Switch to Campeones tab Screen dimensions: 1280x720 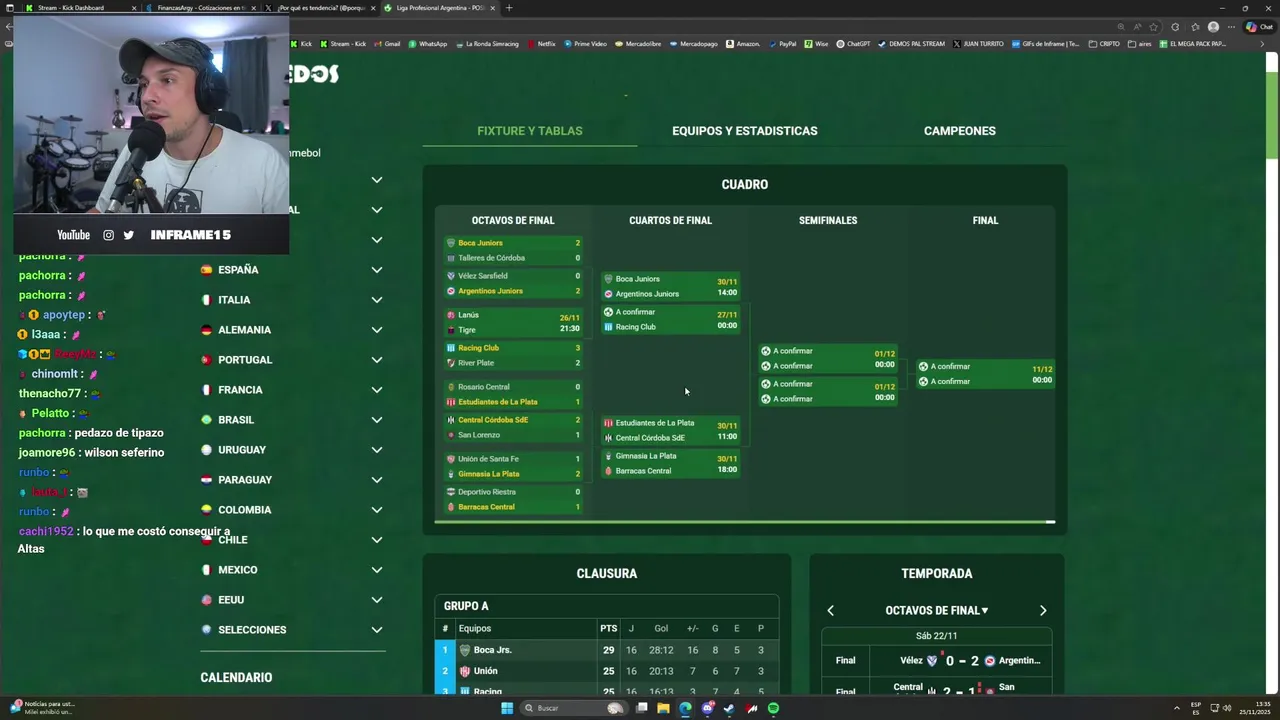click(960, 131)
